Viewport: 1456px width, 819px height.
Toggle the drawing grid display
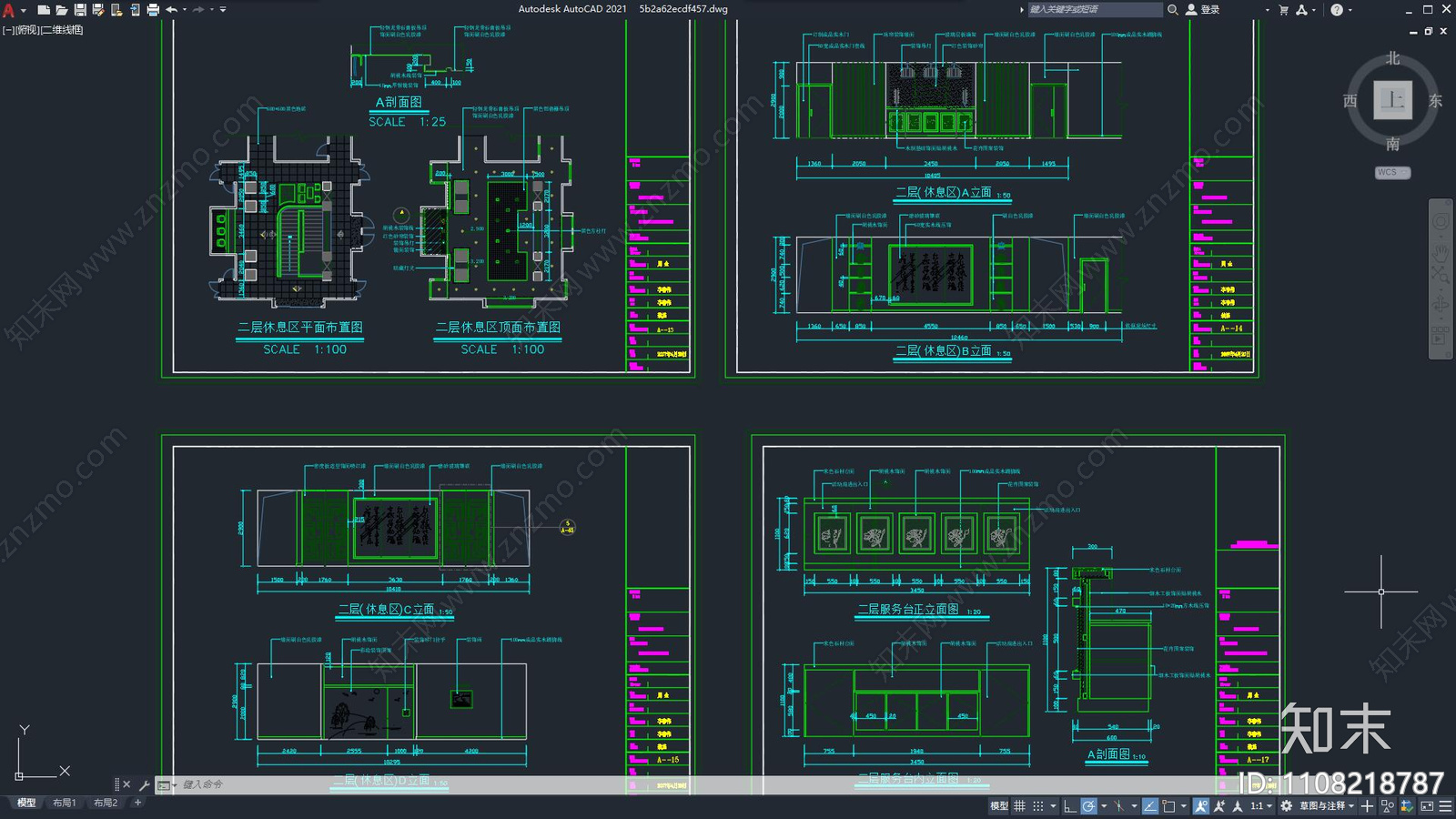coord(1019,806)
